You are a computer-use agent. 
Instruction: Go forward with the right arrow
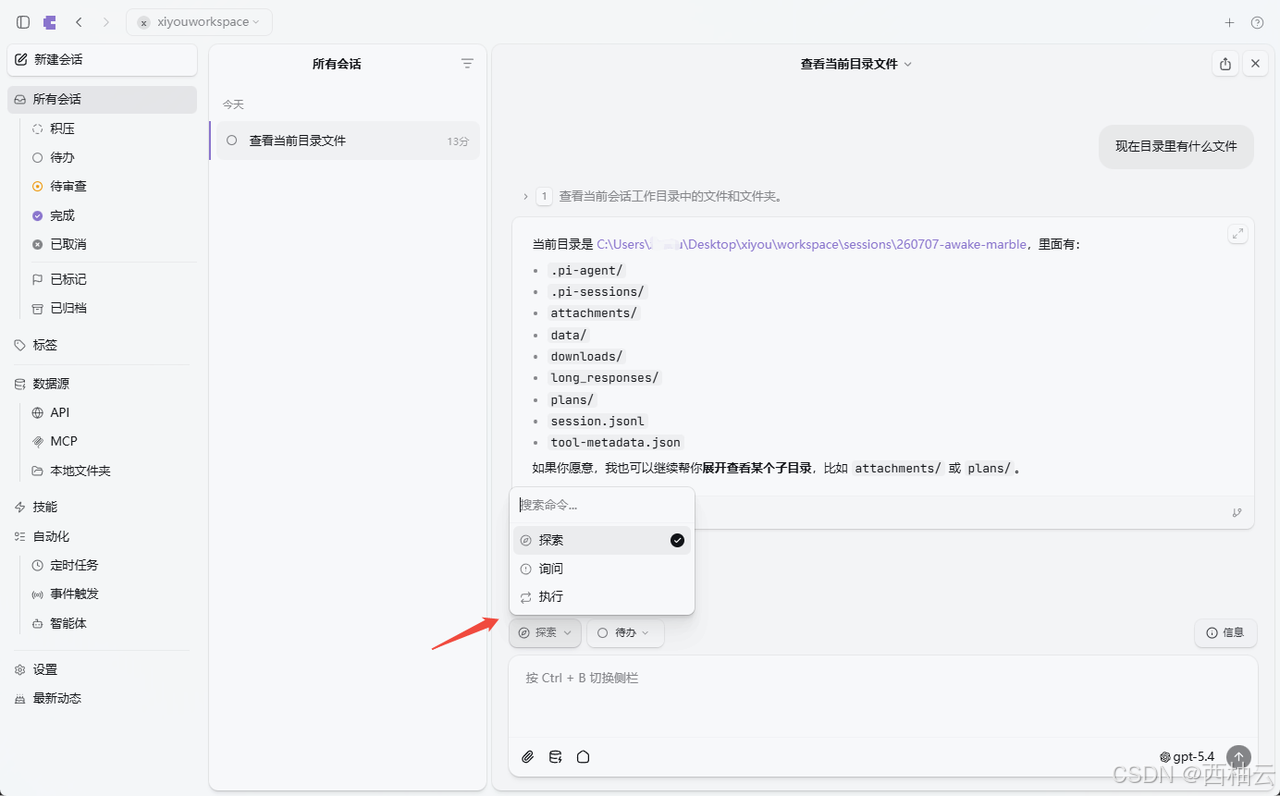coord(106,22)
